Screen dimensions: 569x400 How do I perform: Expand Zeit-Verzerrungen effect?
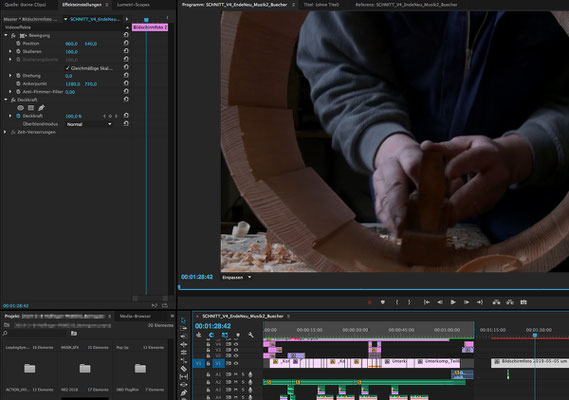[5, 132]
